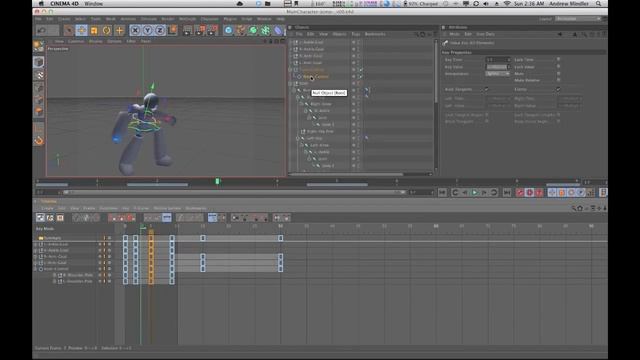Expand the L-Arm Goal timeline track

click(x=36, y=263)
